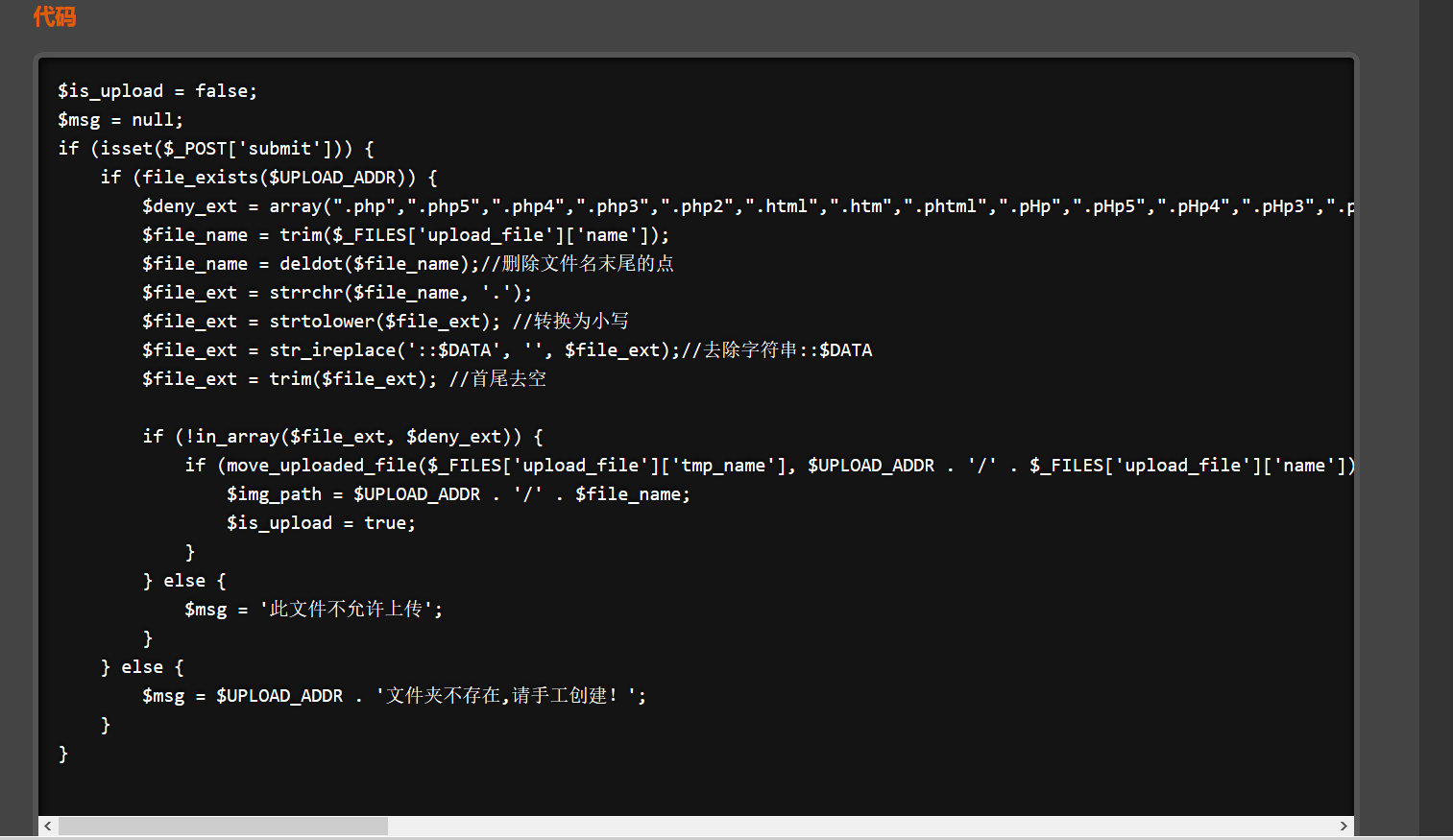The width and height of the screenshot is (1453, 840).
Task: Click the !in_array($file_ext, $deny_ext) line
Action: (x=343, y=437)
